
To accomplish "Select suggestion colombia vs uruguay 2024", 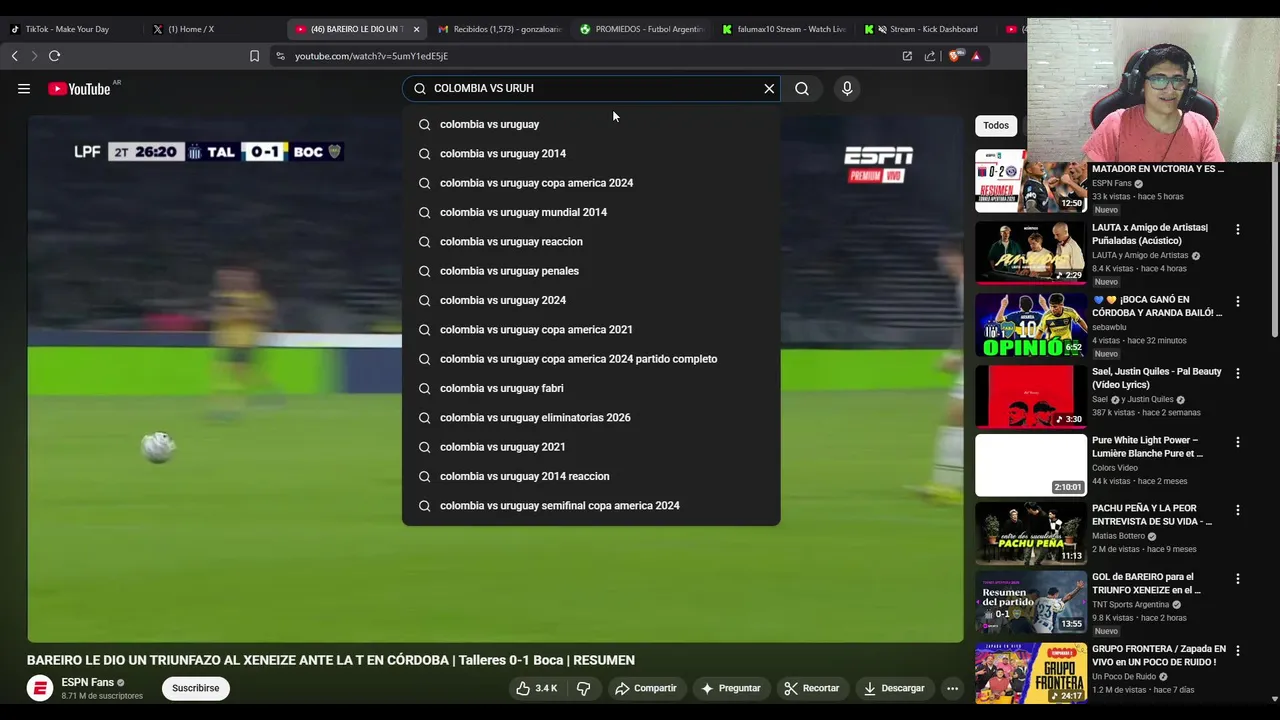I will 591,300.
